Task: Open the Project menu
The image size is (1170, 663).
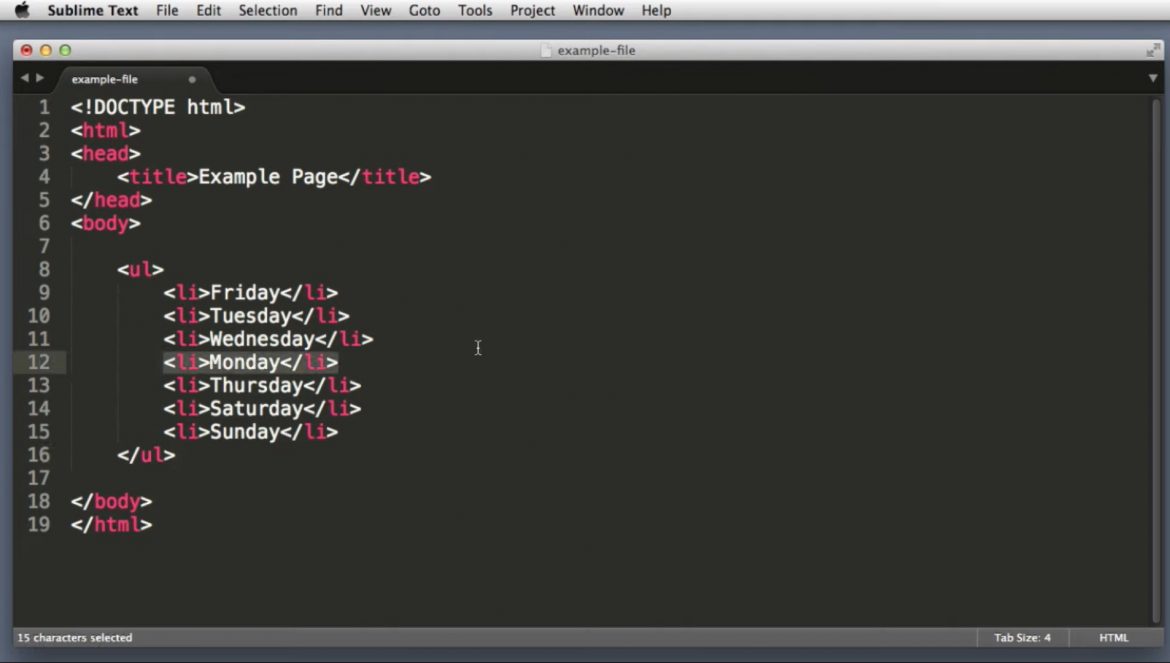Action: point(532,10)
